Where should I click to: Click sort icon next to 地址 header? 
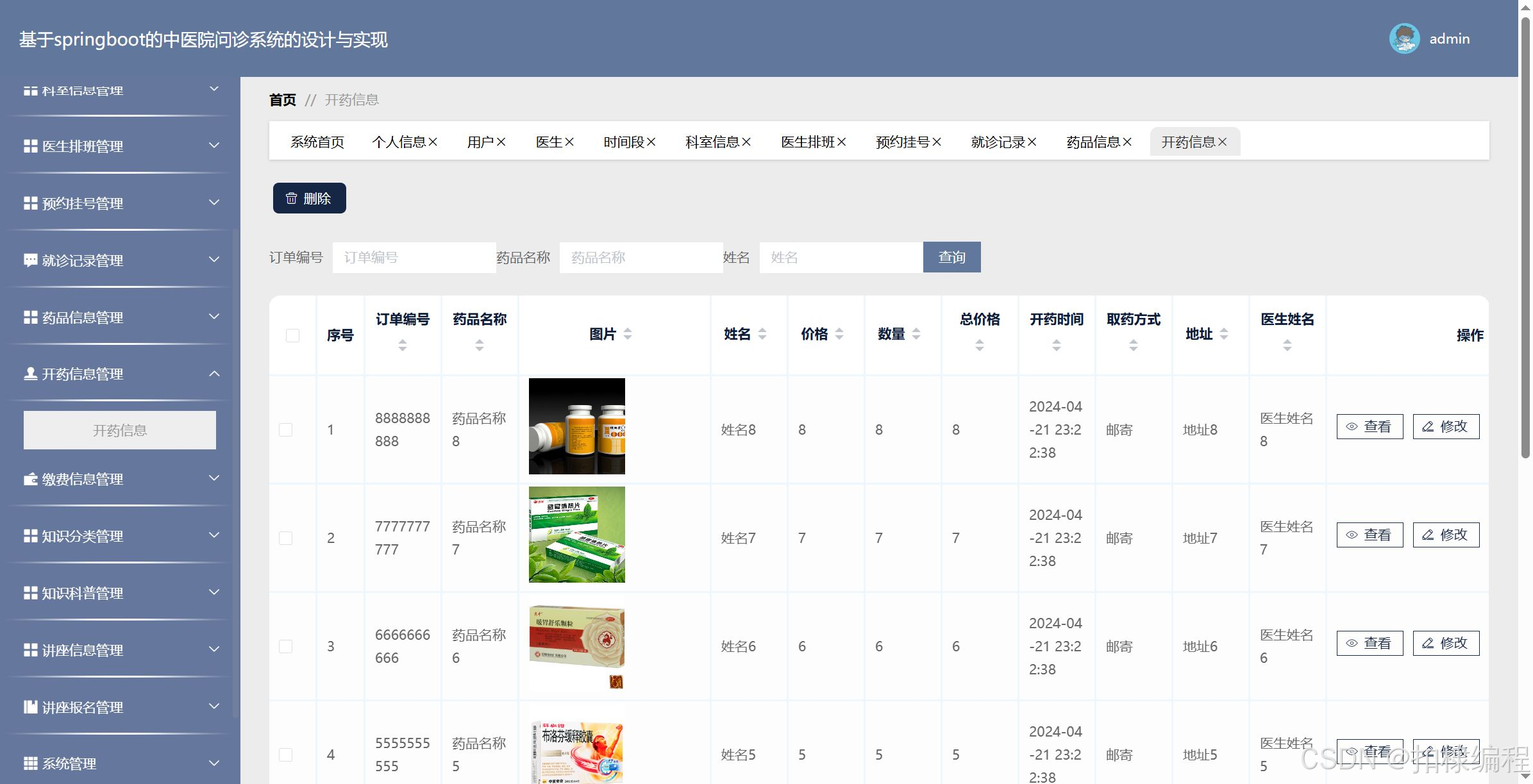coord(1224,334)
